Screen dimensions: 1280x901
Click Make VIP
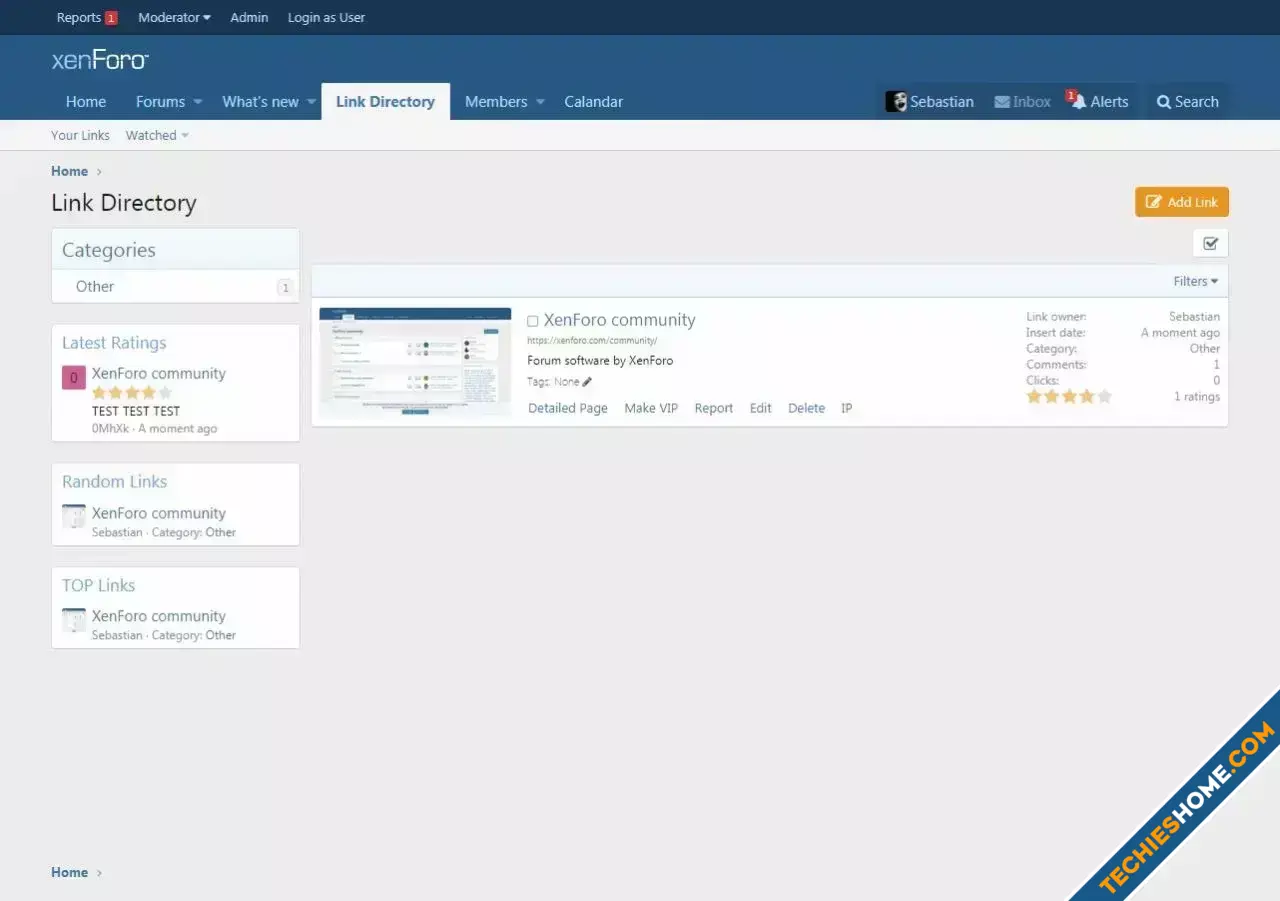click(651, 408)
